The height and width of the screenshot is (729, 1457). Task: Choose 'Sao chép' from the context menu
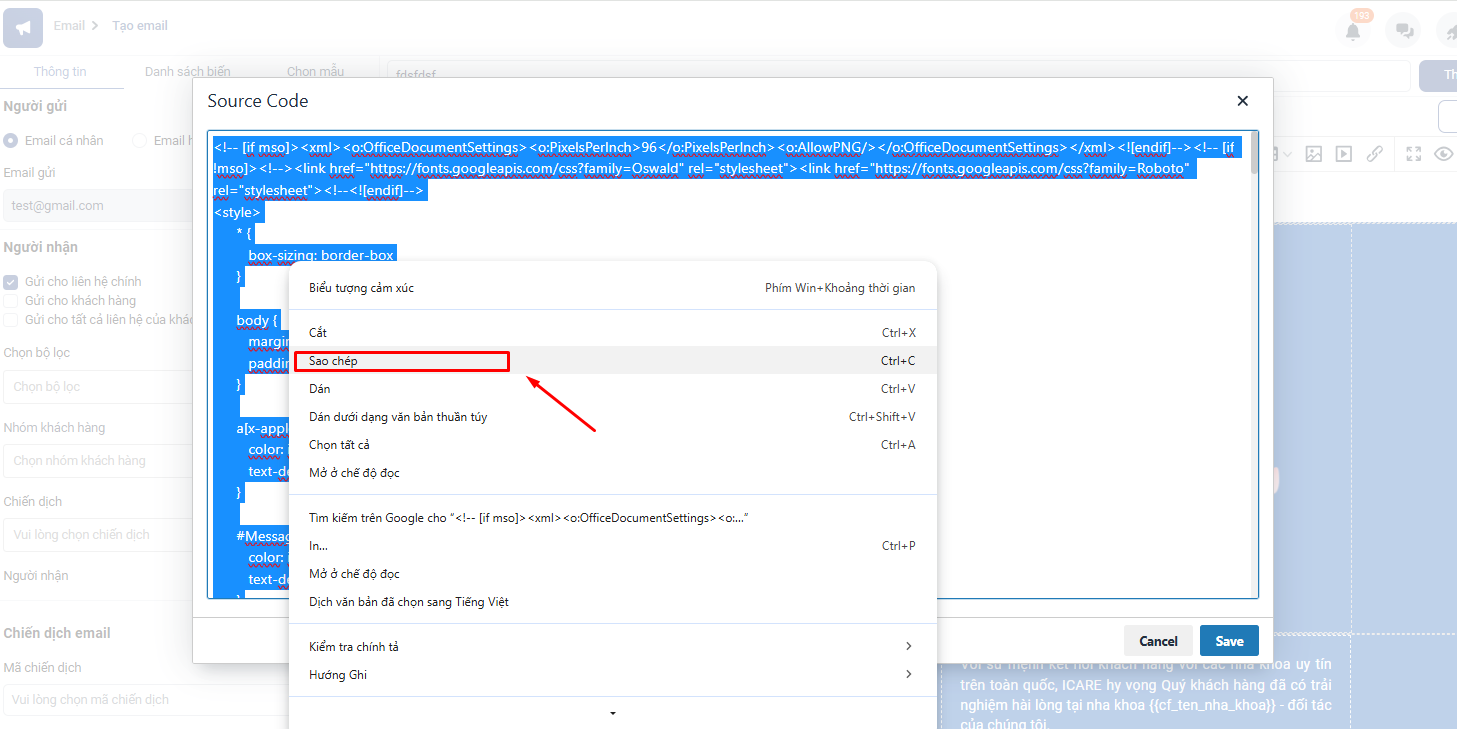pos(402,361)
